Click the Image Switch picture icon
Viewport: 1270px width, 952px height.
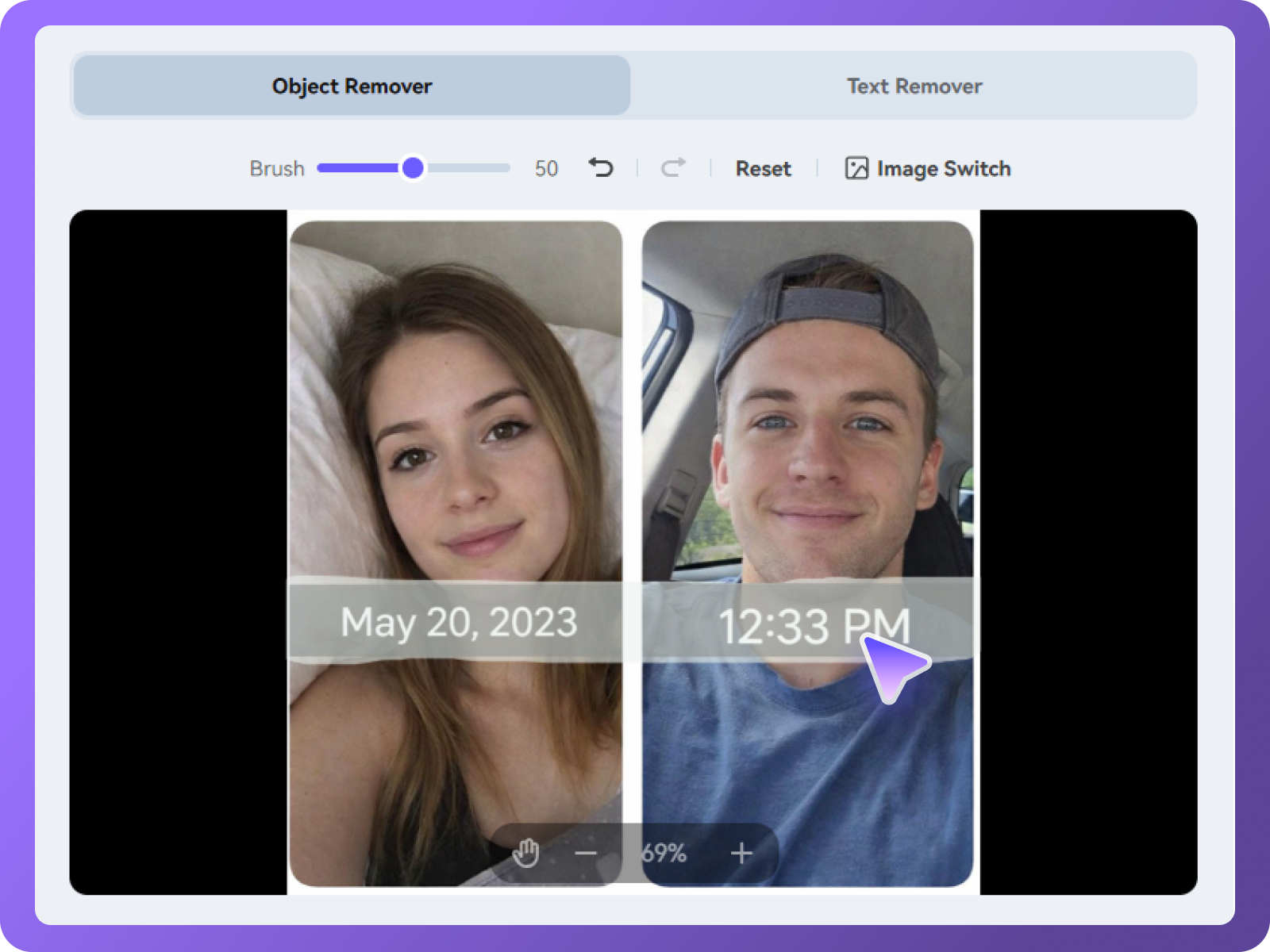tap(856, 168)
